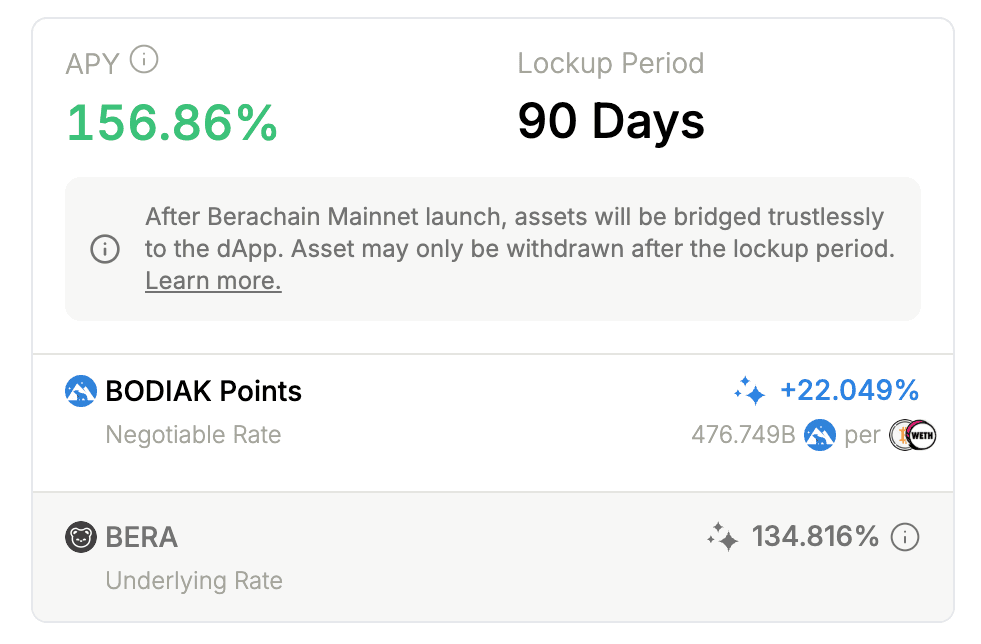Viewport: 981px width, 644px height.
Task: Click the BERA bear face icon
Action: coord(81,537)
